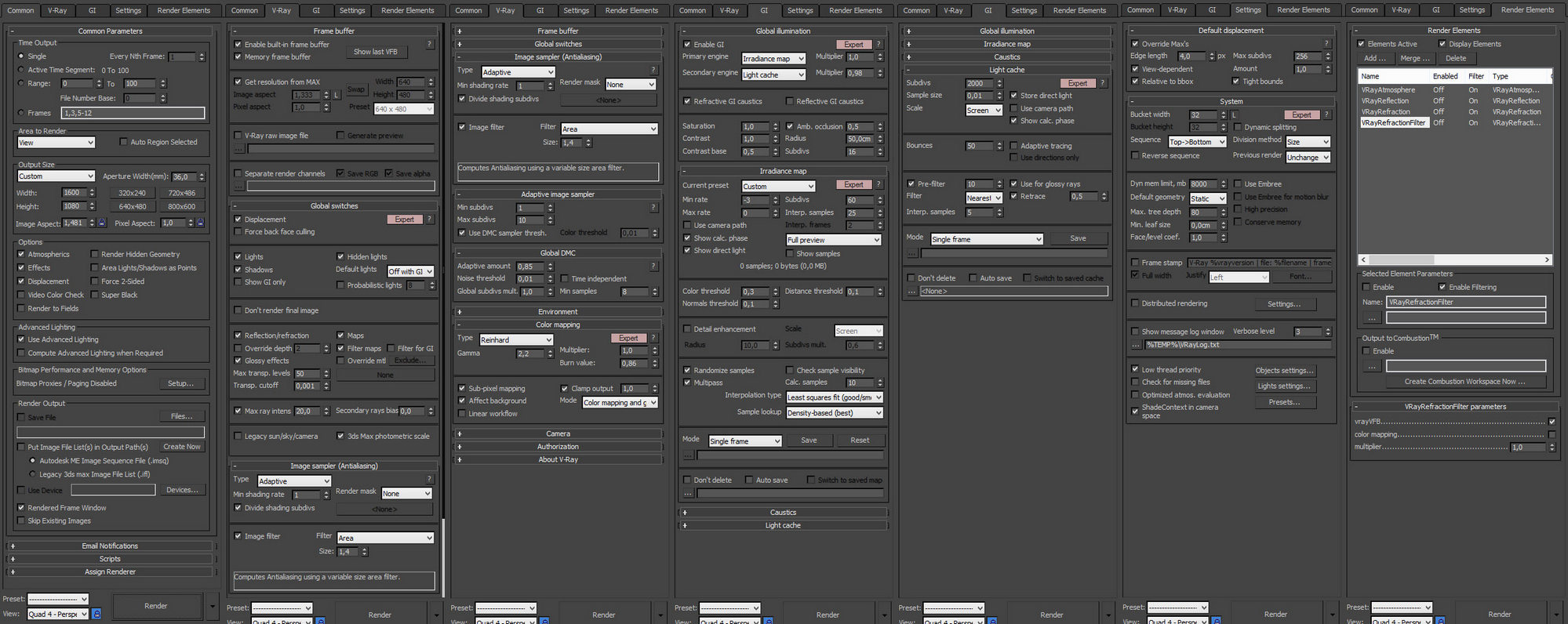The image size is (1568, 624).
Task: Open Render Elements tab above Common Parameters panel
Action: pyautogui.click(x=184, y=10)
